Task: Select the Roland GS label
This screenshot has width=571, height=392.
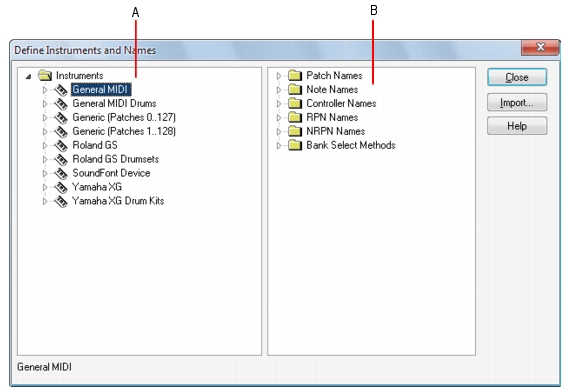Action: (95, 145)
